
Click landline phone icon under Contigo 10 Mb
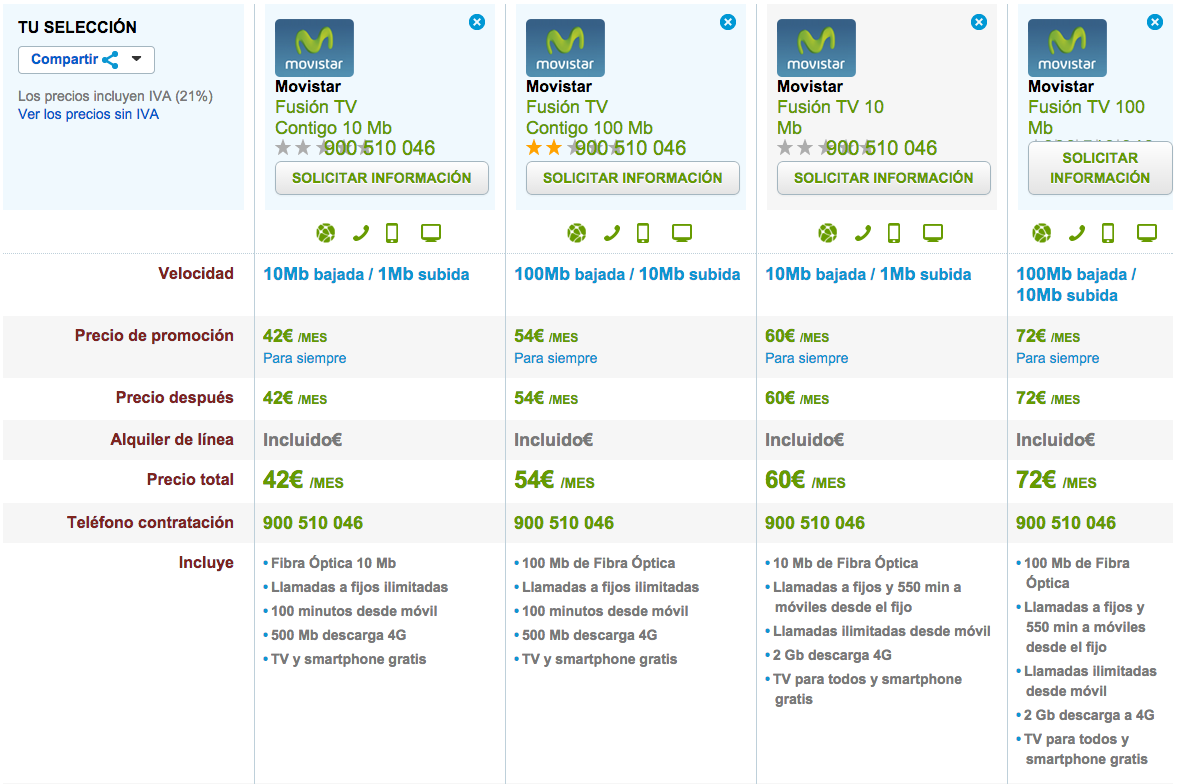click(x=361, y=234)
